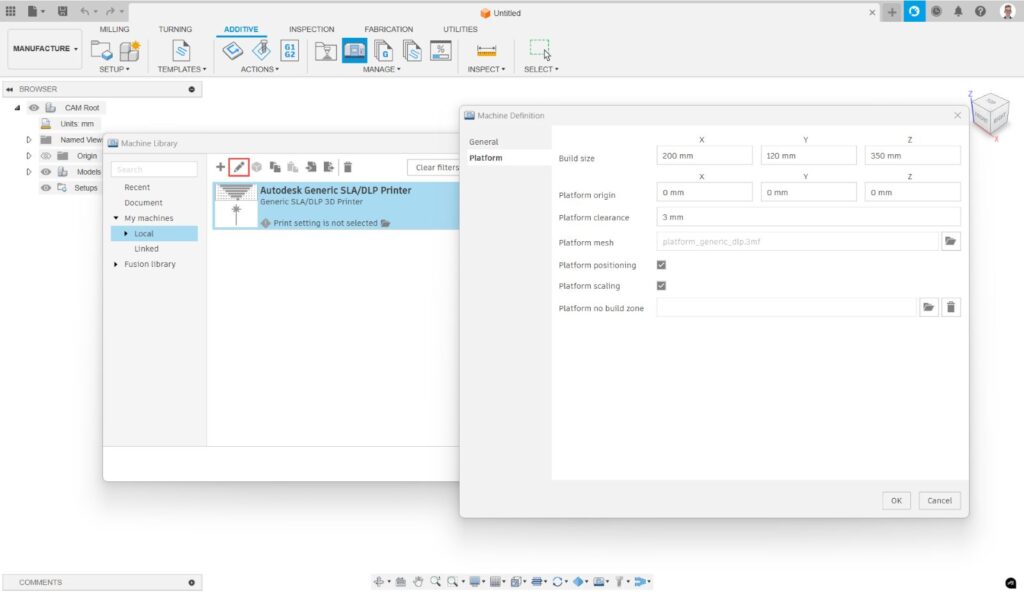
Task: Click Cancel in Machine Definition dialog
Action: pyautogui.click(x=939, y=501)
